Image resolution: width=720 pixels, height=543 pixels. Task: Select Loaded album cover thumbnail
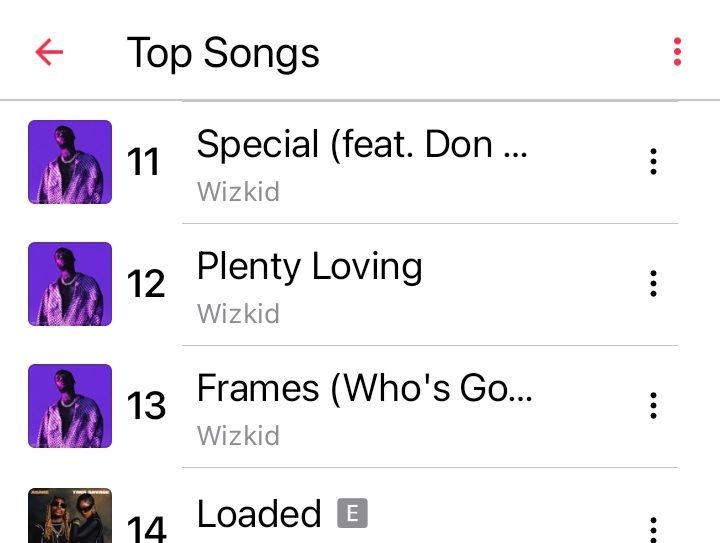click(70, 515)
